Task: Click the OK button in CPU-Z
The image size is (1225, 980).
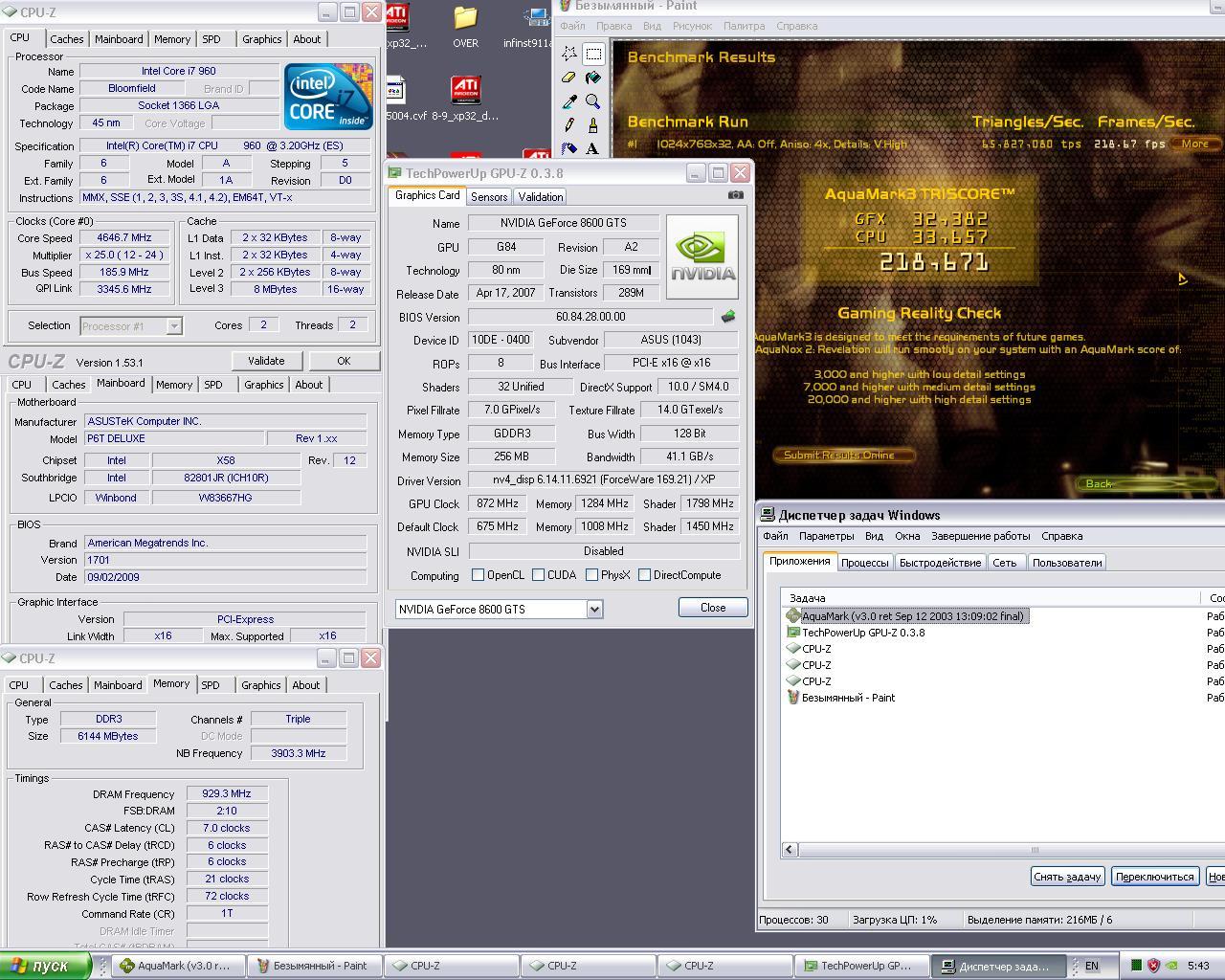Action: (344, 361)
